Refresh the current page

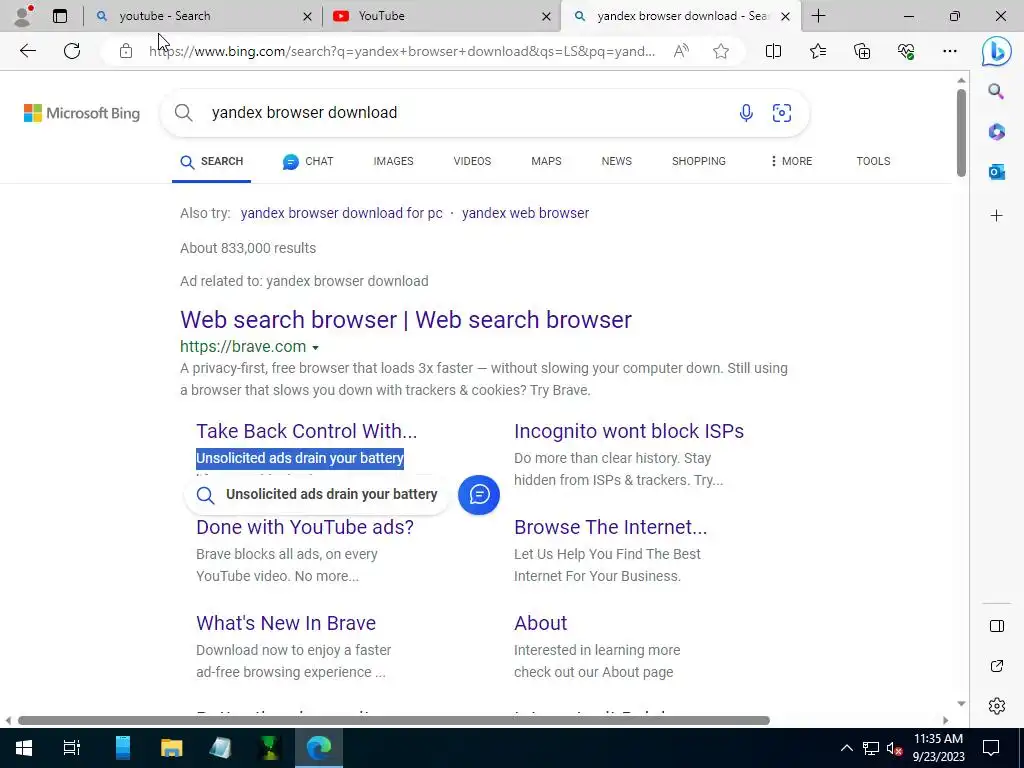pyautogui.click(x=72, y=51)
